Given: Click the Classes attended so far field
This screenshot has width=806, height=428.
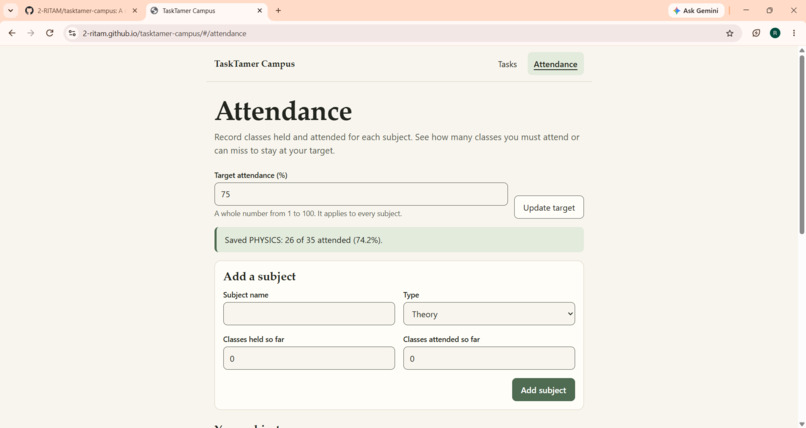Looking at the screenshot, I should coord(489,358).
